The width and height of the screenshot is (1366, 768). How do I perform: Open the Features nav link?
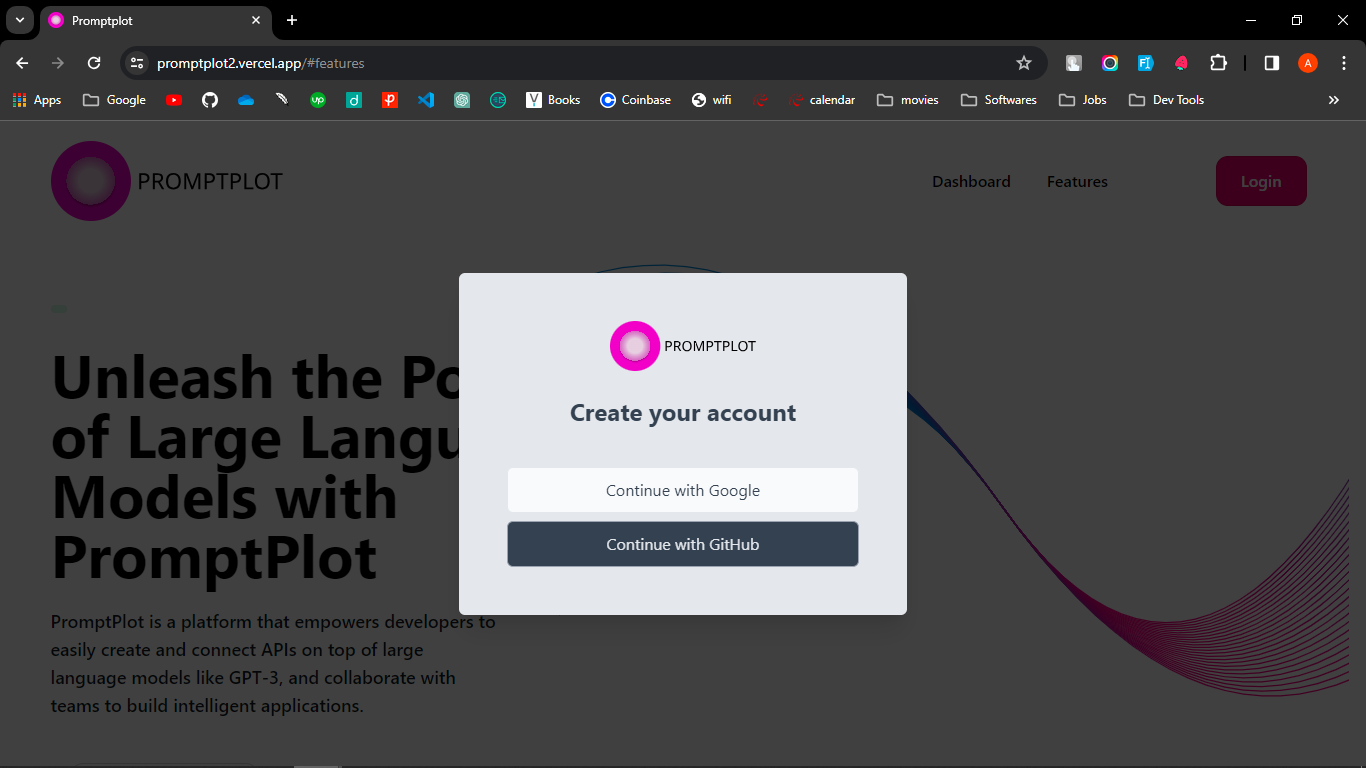tap(1077, 181)
